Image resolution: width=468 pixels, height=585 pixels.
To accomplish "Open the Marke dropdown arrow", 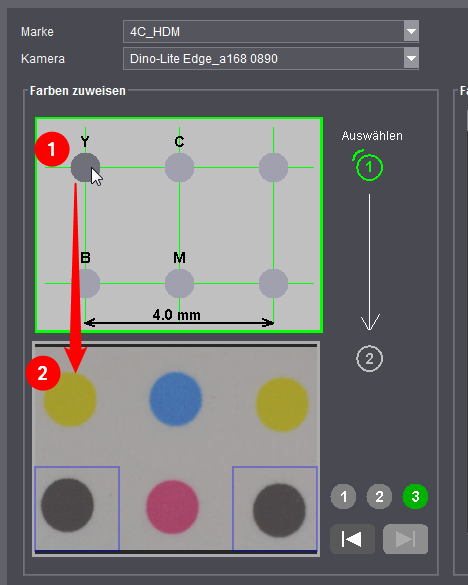I will click(411, 31).
